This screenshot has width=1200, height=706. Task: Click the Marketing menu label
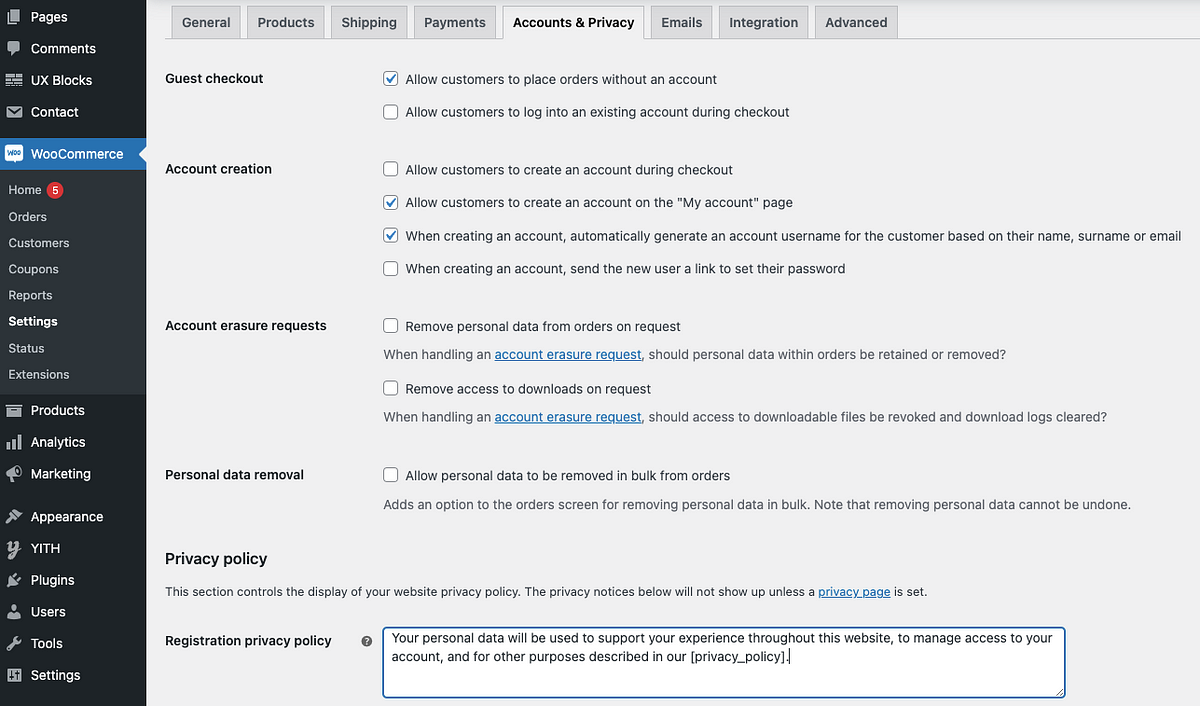(61, 474)
